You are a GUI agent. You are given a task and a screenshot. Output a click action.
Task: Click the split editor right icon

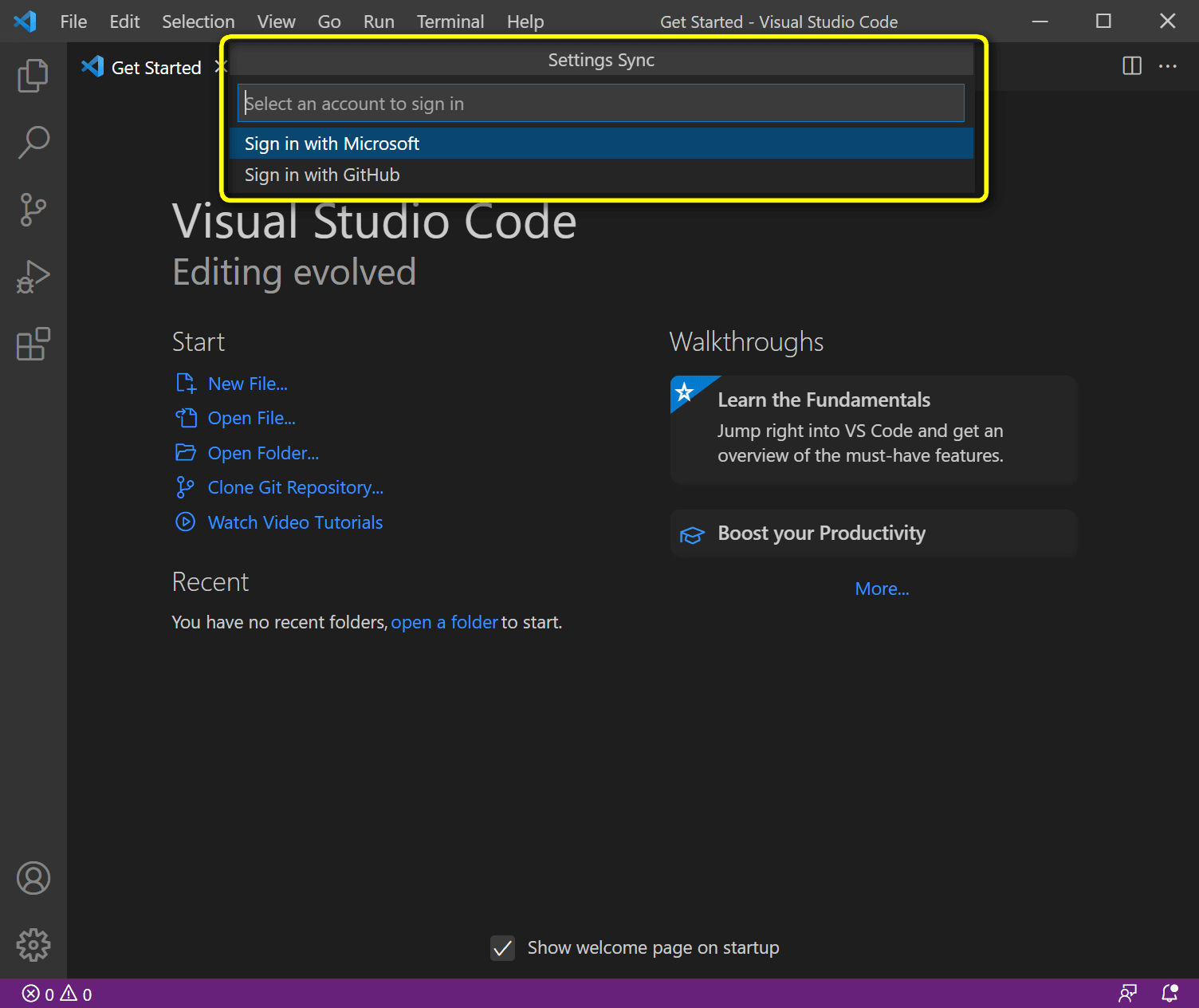point(1132,66)
